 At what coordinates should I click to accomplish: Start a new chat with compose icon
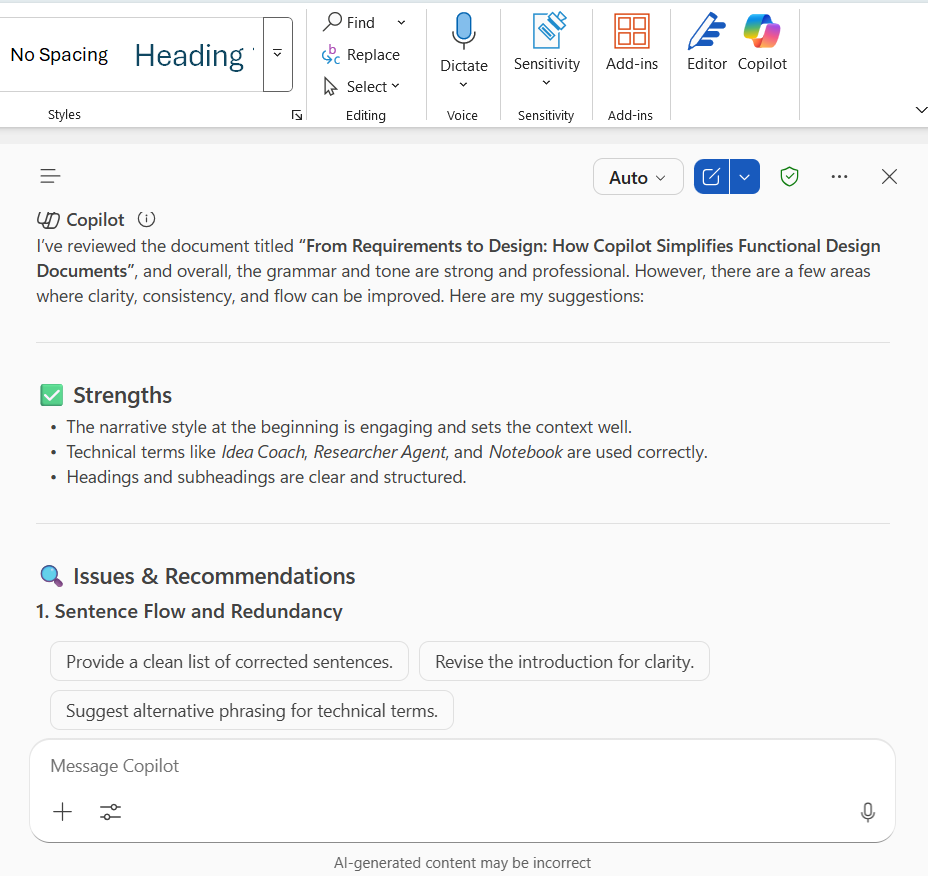(711, 176)
